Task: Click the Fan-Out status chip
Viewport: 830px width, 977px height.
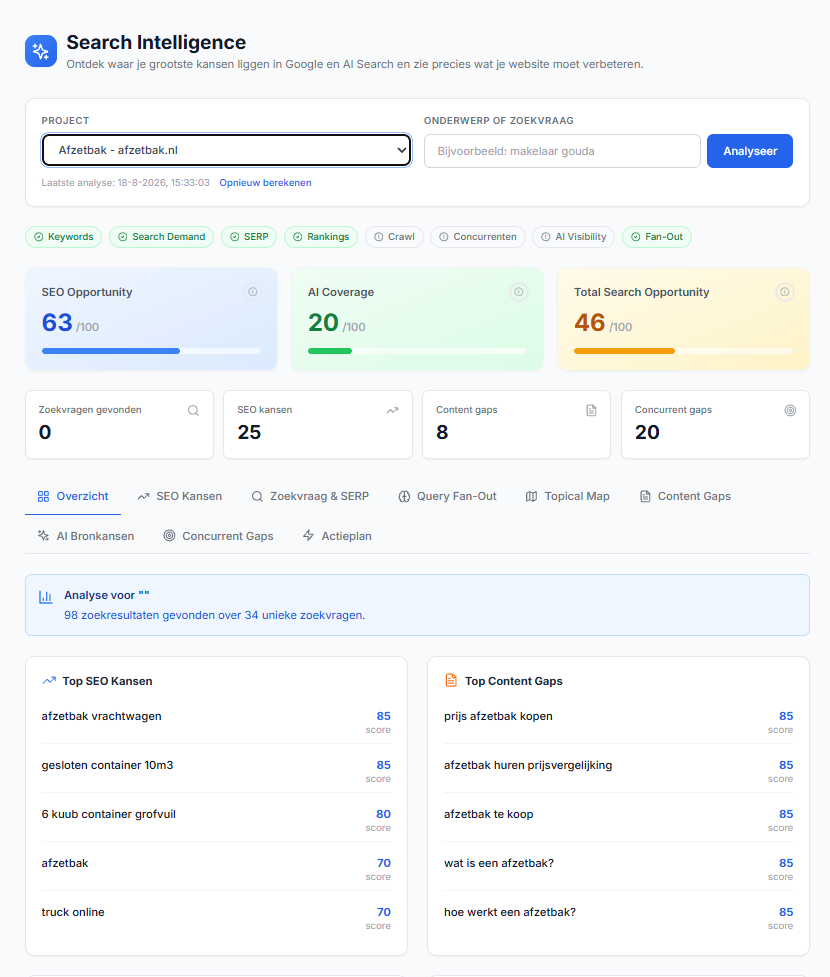Action: [x=657, y=237]
